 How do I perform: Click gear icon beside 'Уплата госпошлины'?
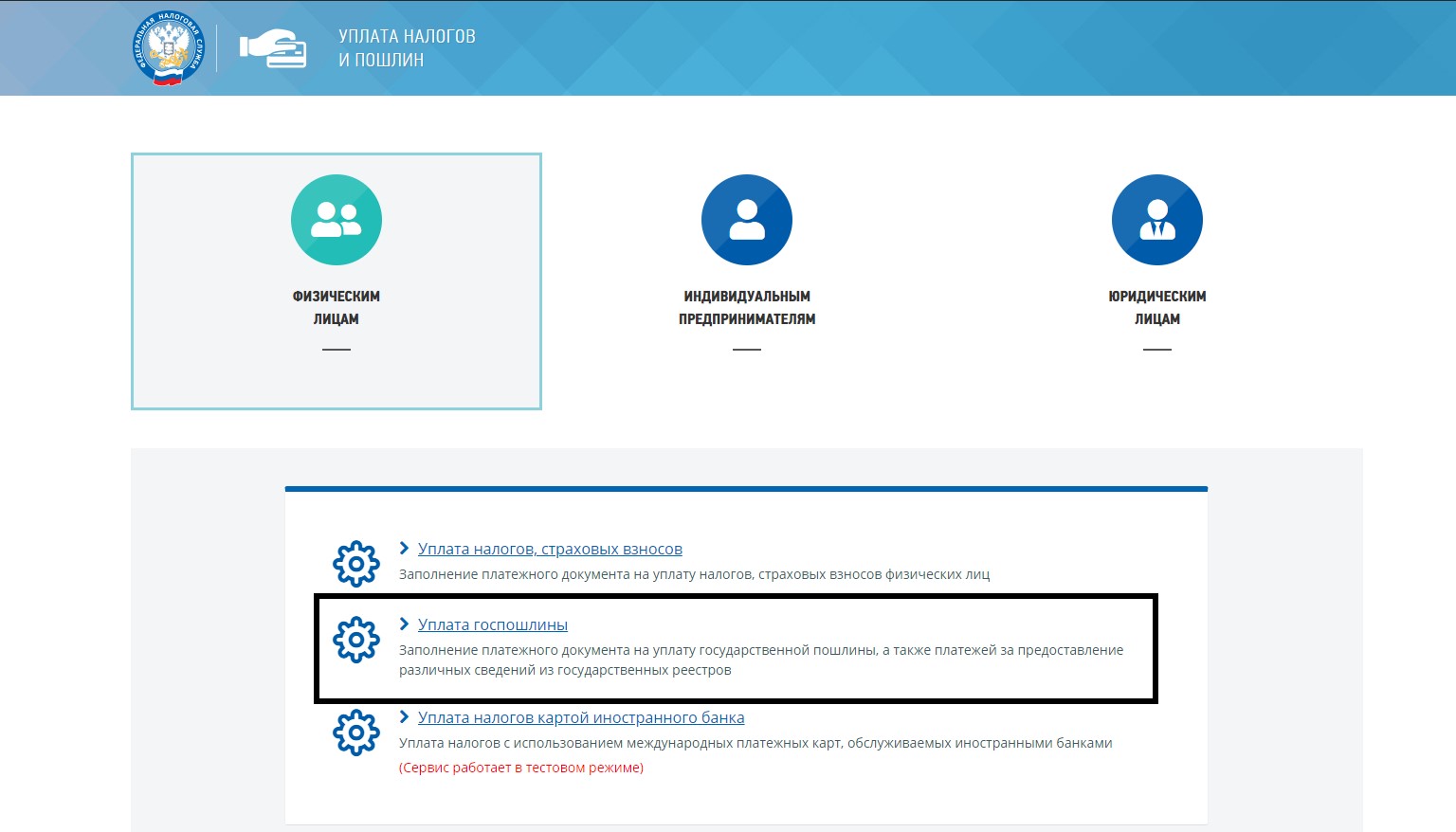[x=356, y=640]
